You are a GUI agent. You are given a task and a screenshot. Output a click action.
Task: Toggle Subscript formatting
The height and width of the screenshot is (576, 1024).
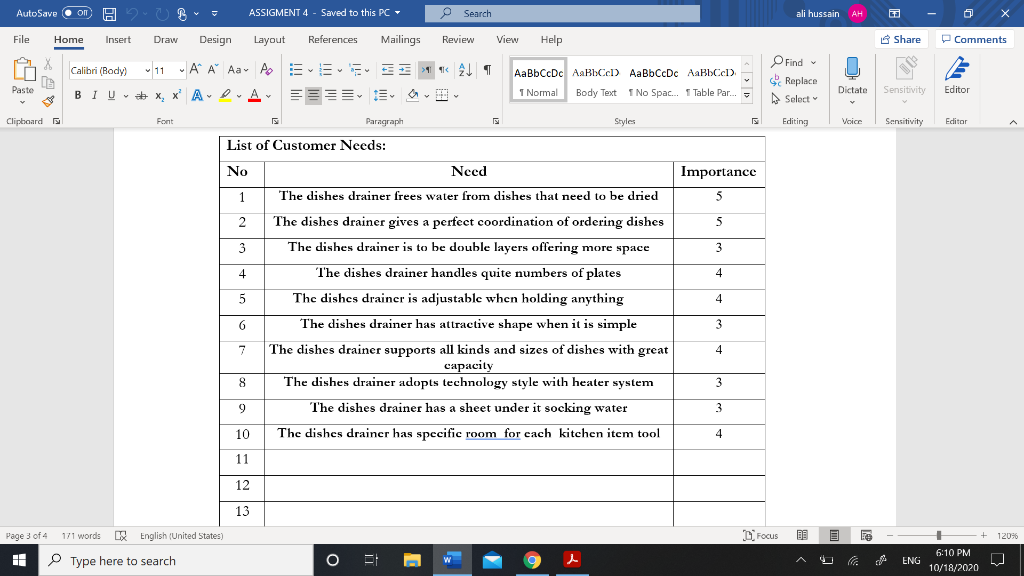pos(159,96)
